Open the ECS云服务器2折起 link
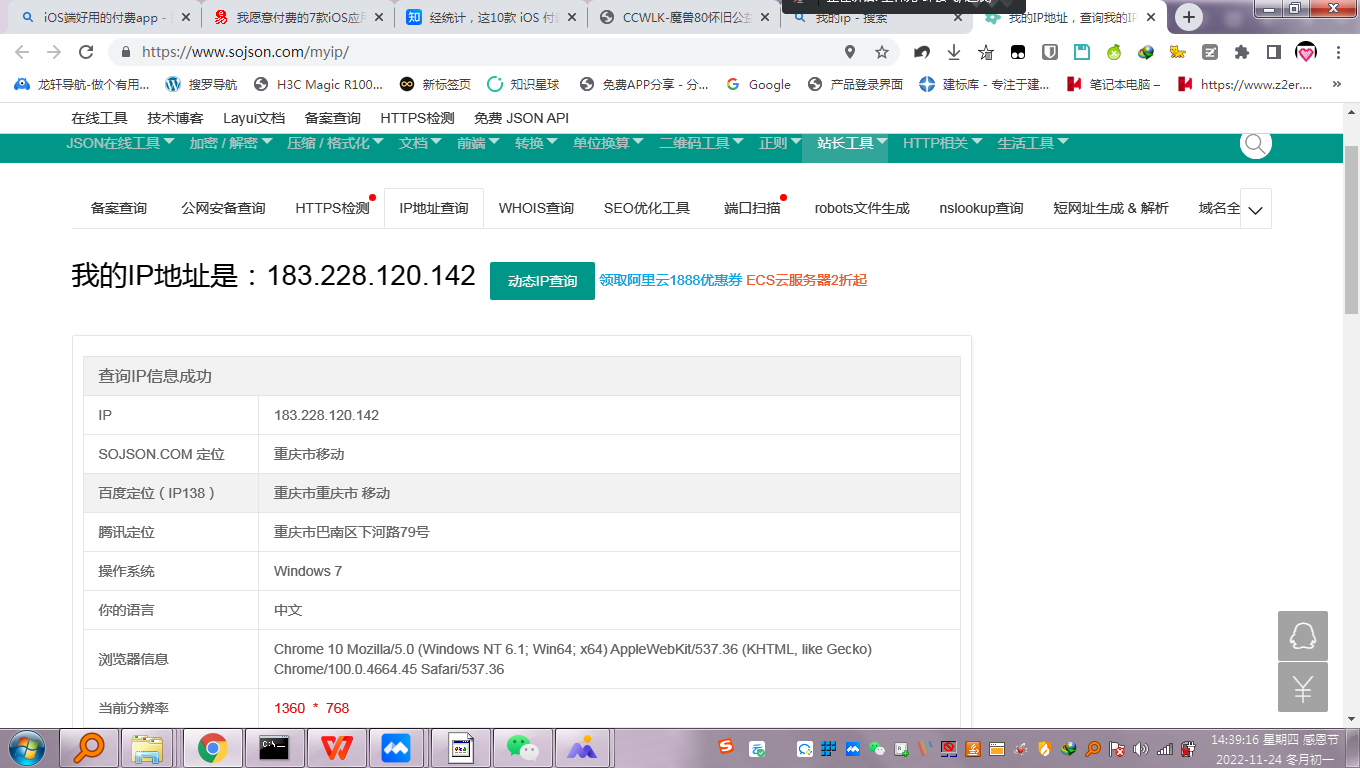This screenshot has height=768, width=1360. (x=805, y=281)
